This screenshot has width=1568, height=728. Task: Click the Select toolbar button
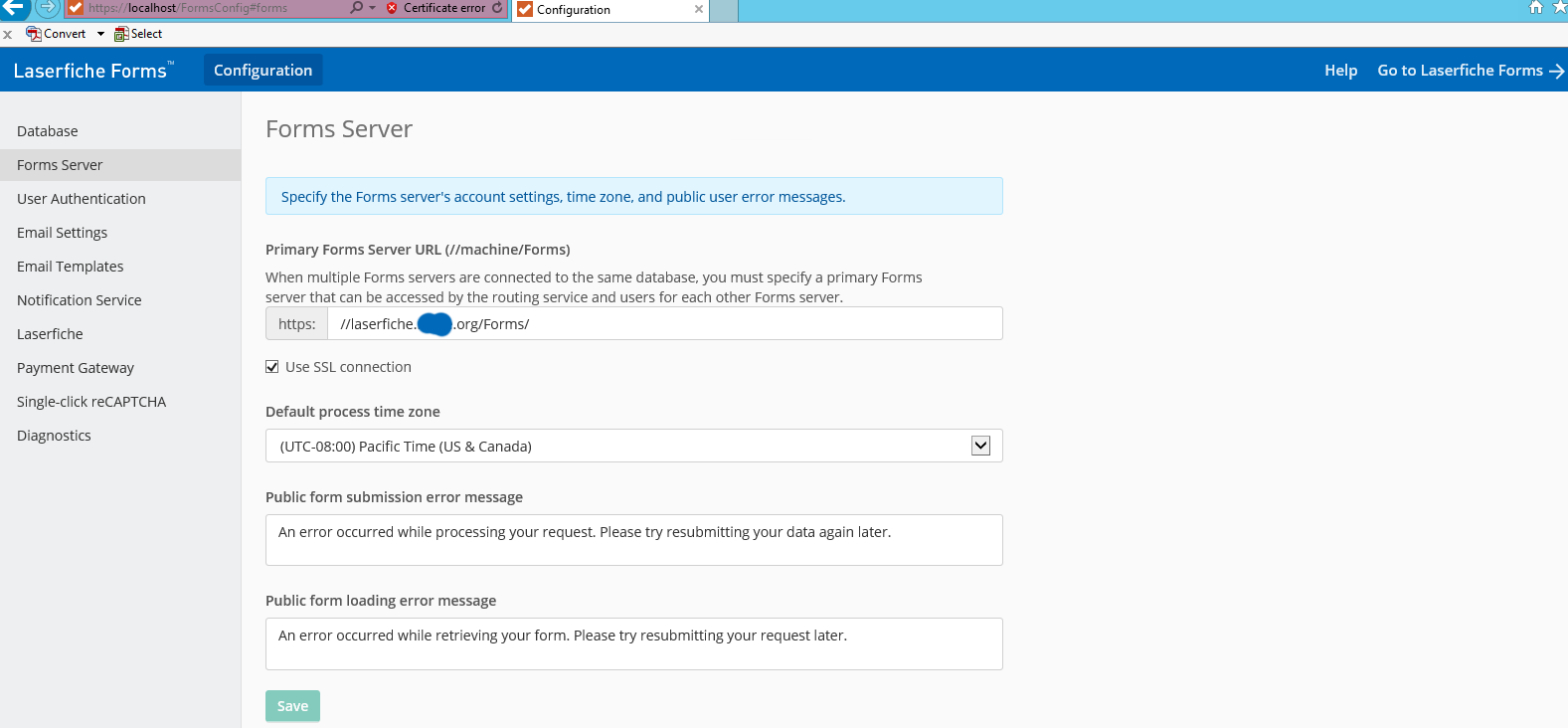[x=138, y=34]
